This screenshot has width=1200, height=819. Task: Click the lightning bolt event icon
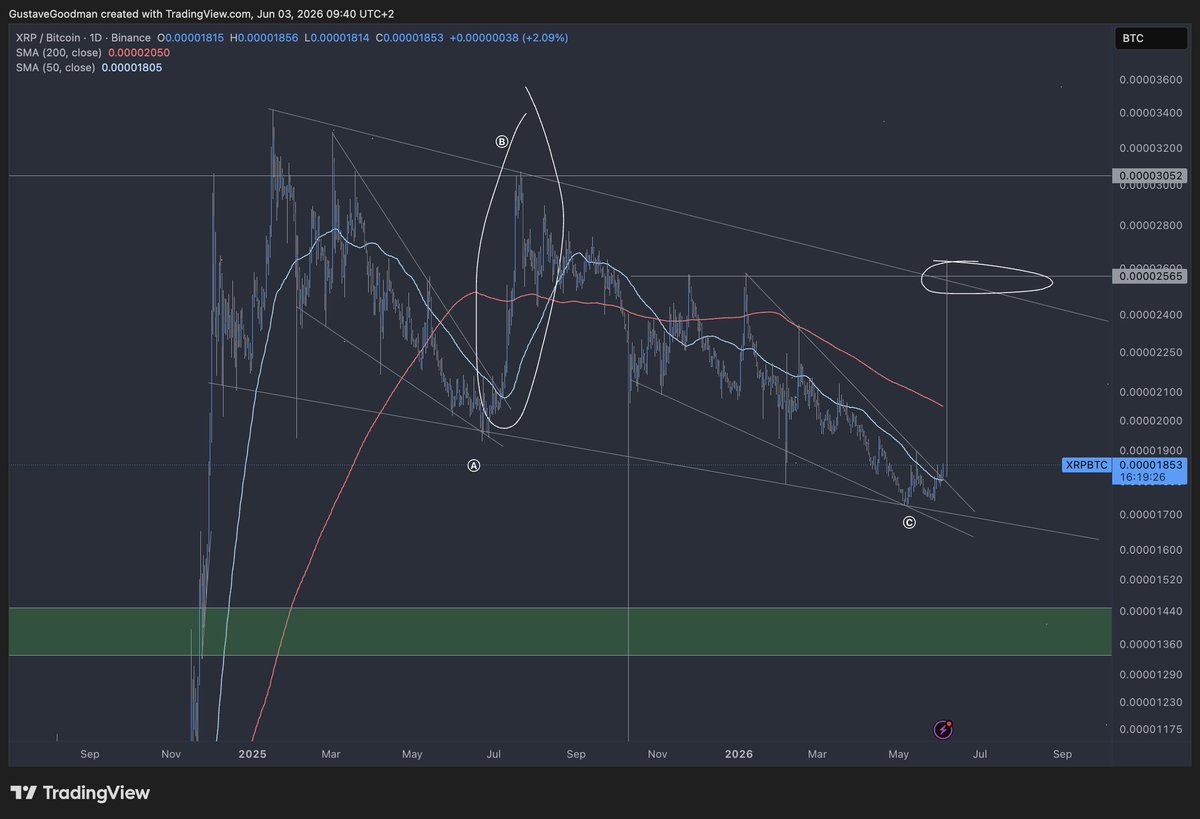click(942, 730)
